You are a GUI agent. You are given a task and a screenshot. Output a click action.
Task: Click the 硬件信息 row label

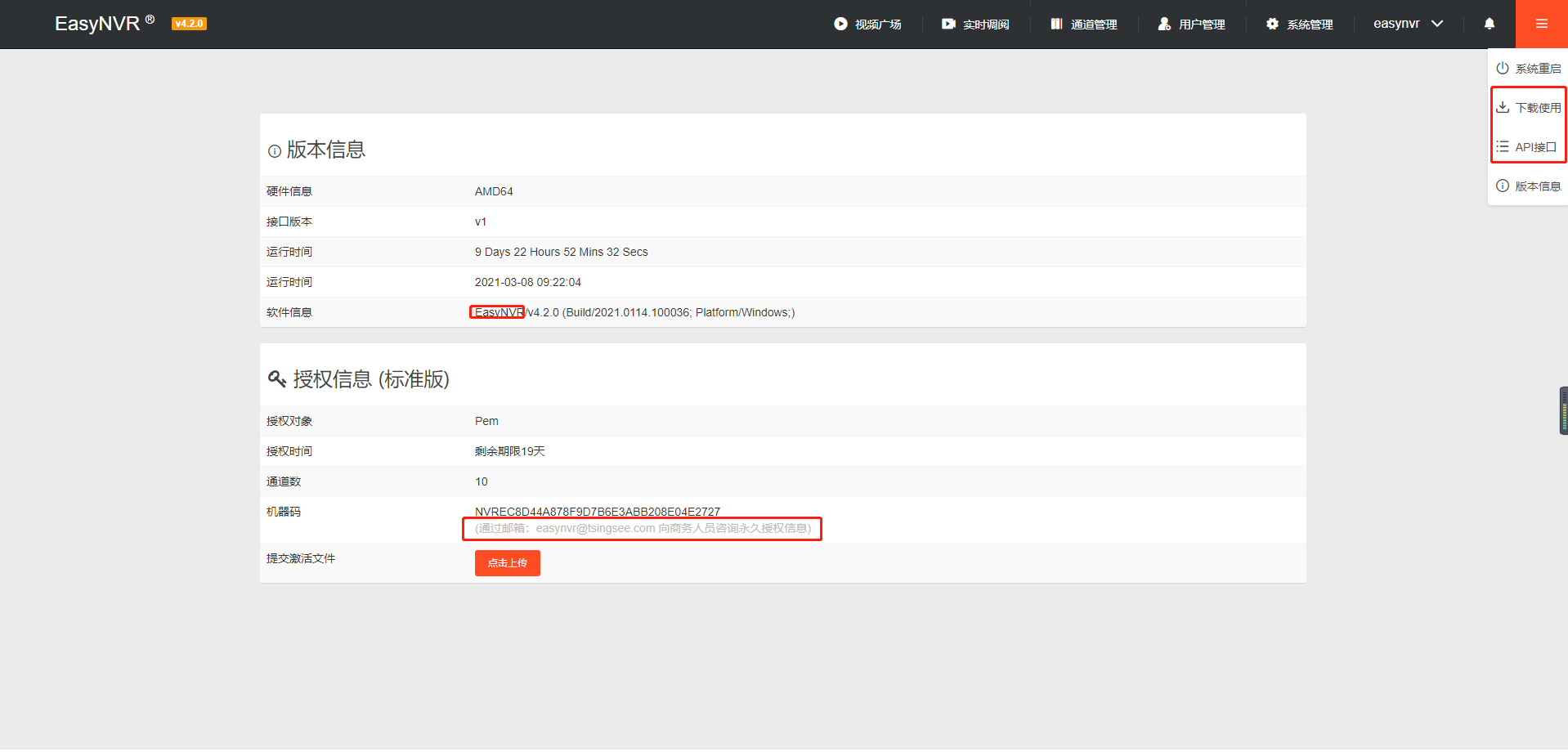(x=289, y=191)
